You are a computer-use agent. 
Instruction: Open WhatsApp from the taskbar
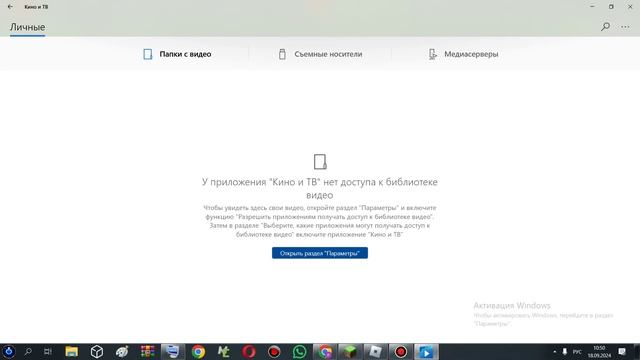(x=299, y=351)
